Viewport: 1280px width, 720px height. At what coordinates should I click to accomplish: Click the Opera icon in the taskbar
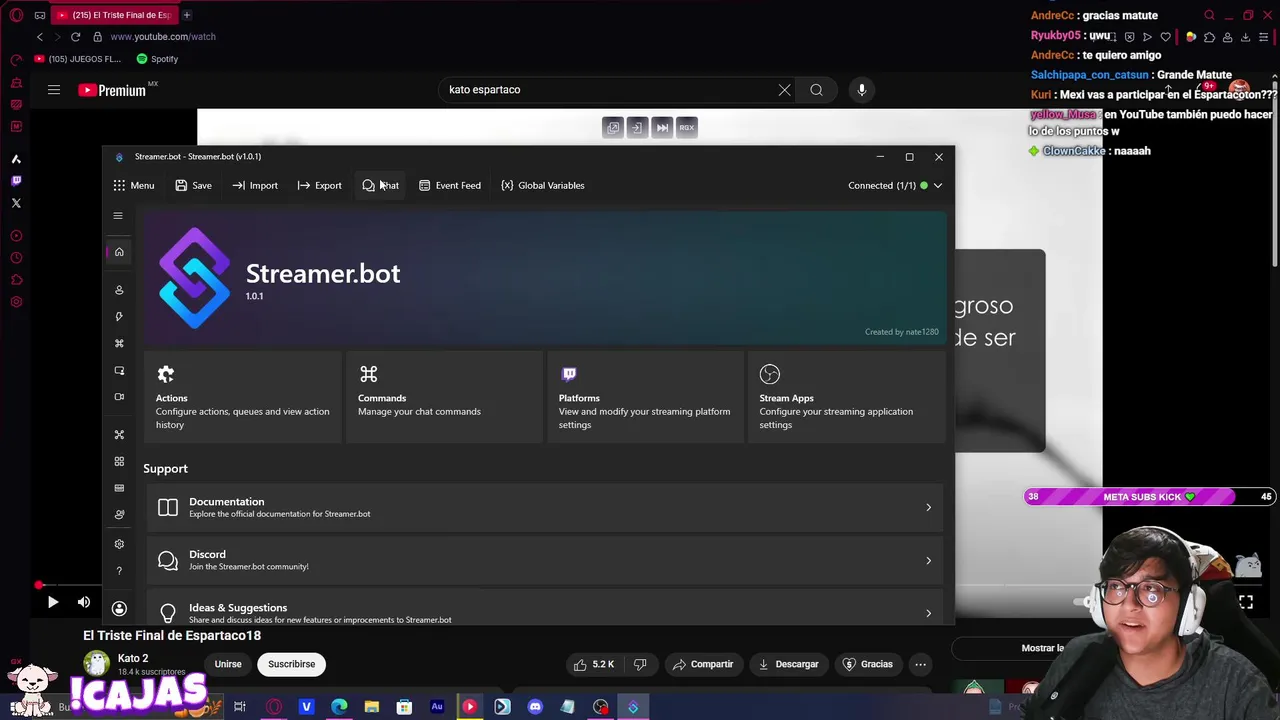click(x=274, y=707)
